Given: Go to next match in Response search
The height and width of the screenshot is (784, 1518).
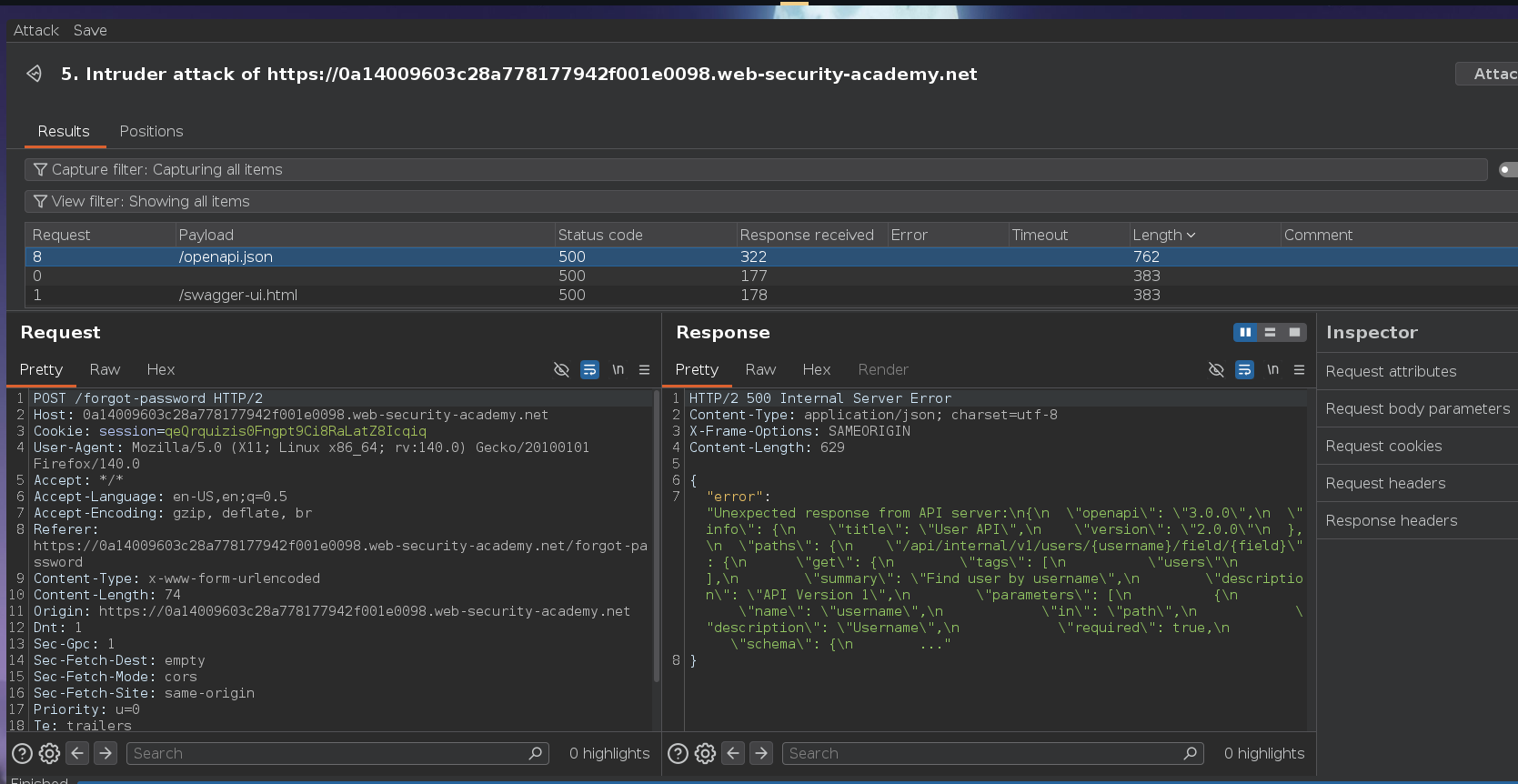Looking at the screenshot, I should coord(761,753).
